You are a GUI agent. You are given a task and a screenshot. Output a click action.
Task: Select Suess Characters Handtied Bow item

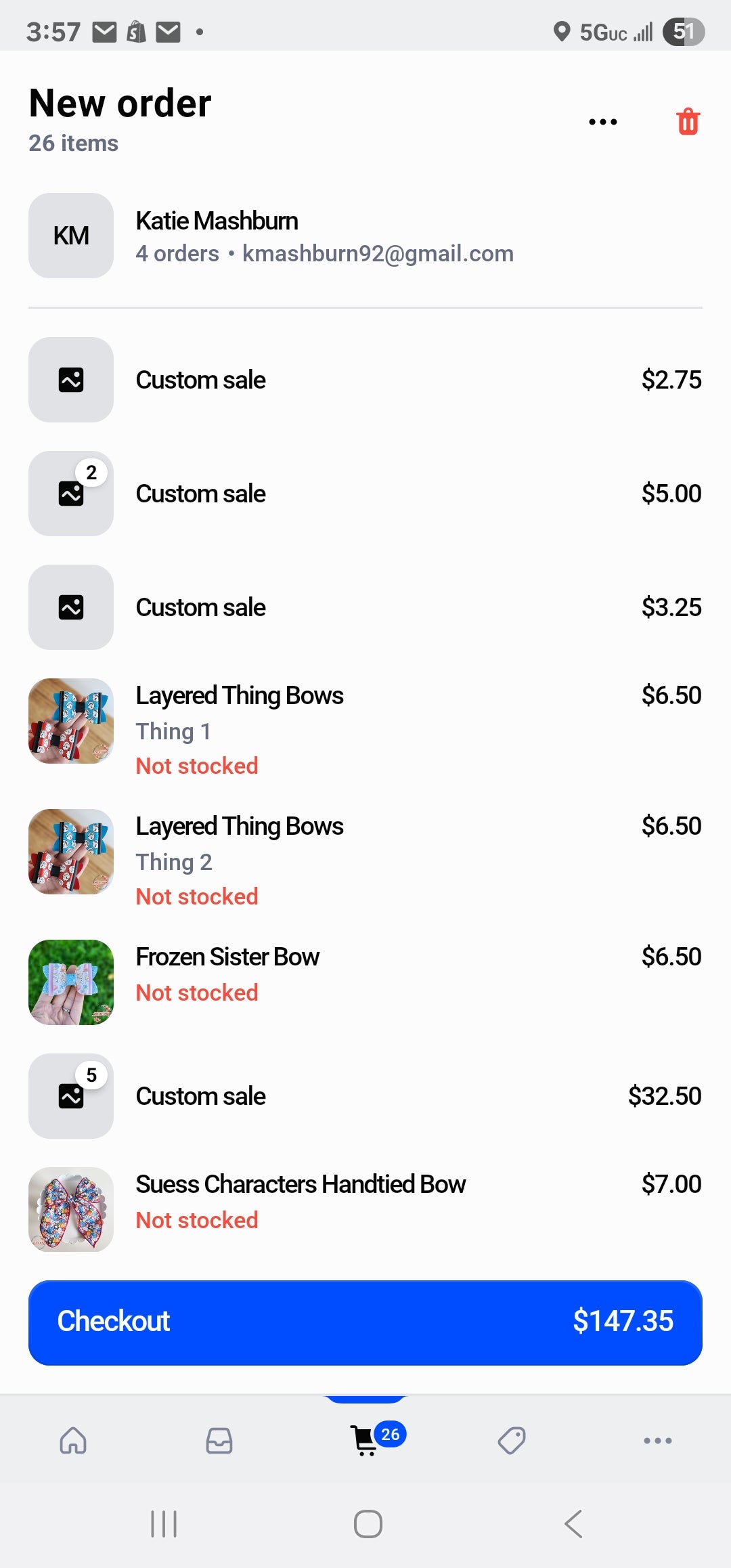[365, 1210]
